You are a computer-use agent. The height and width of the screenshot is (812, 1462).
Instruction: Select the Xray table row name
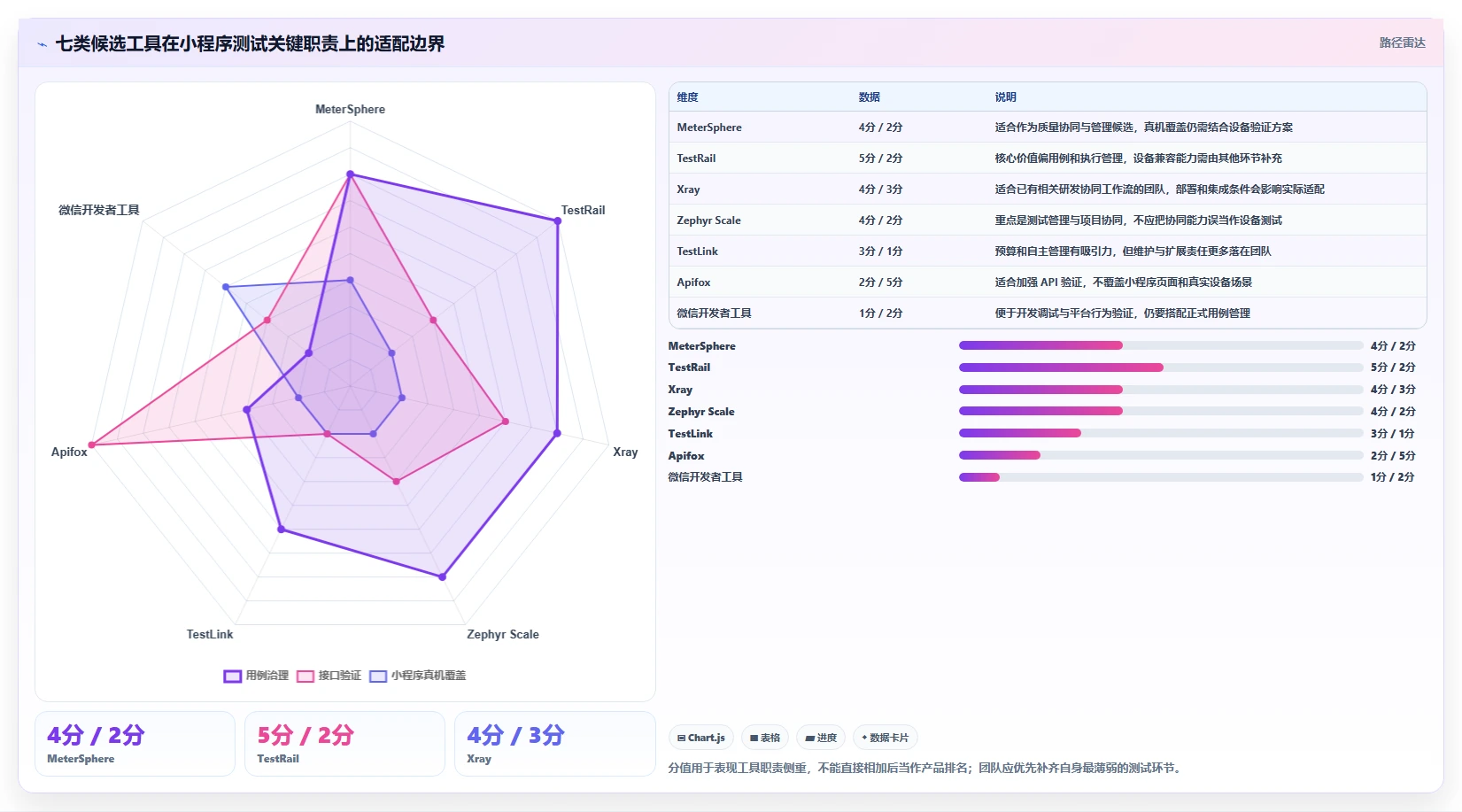(688, 189)
